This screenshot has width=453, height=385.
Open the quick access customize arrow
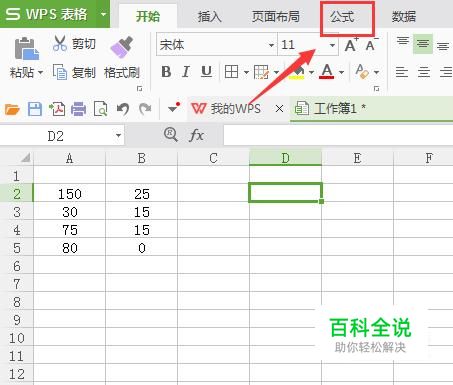[x=174, y=108]
